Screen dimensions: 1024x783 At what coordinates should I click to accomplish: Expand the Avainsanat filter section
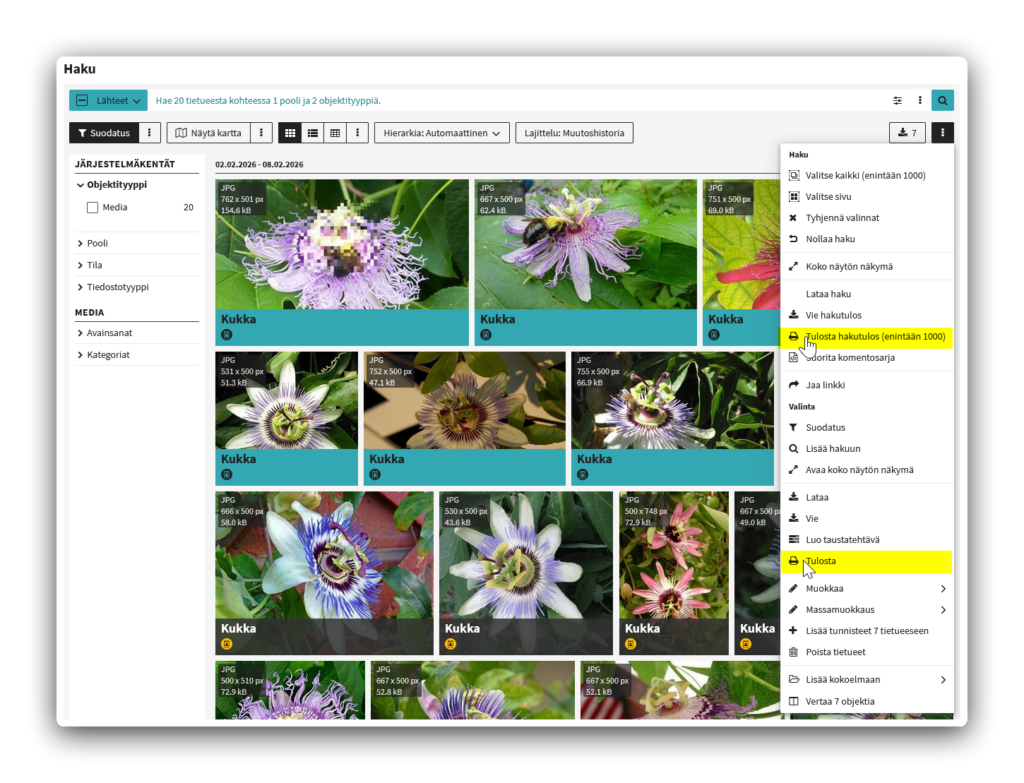[x=108, y=333]
